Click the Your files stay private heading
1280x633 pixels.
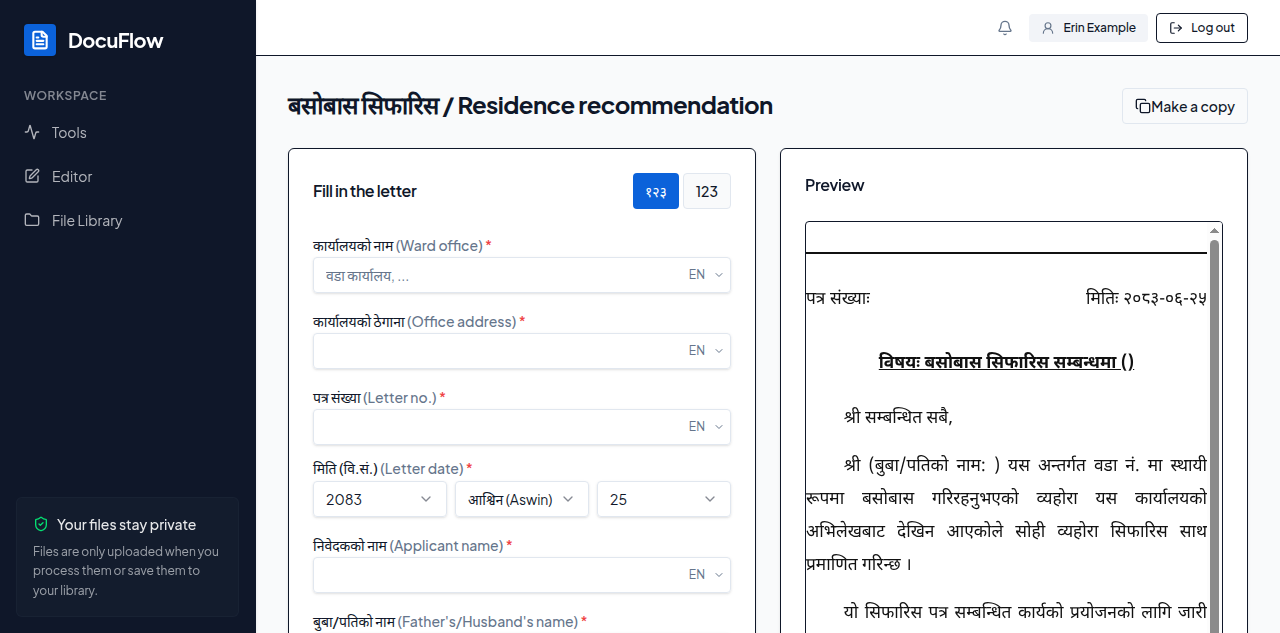click(126, 524)
